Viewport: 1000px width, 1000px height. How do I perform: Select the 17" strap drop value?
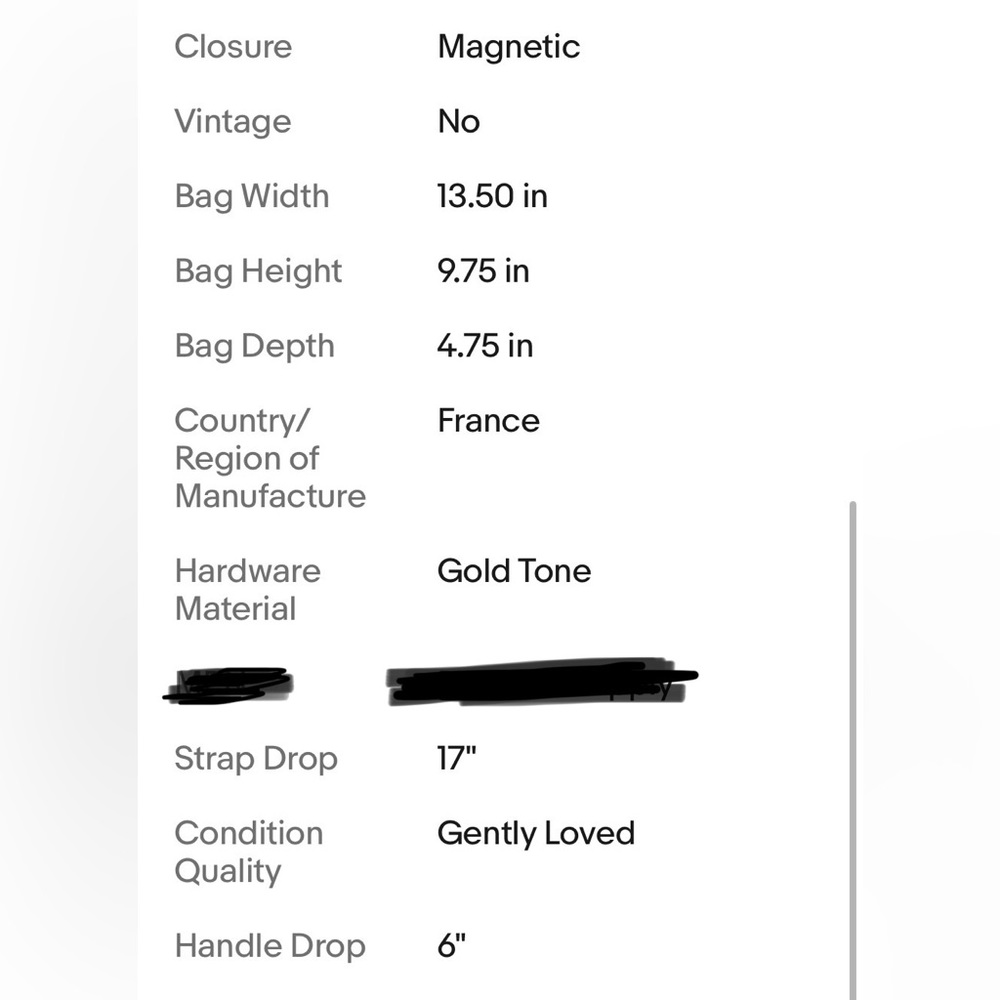pos(457,758)
